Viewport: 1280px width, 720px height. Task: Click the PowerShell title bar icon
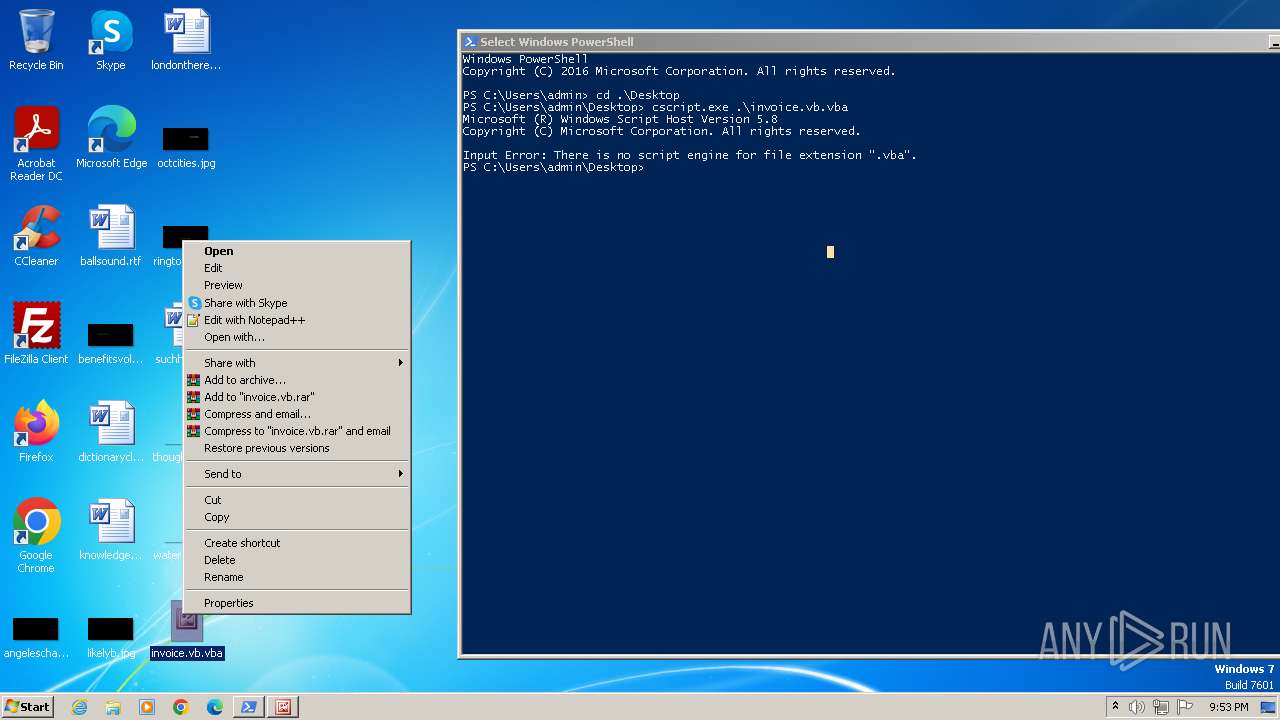470,41
